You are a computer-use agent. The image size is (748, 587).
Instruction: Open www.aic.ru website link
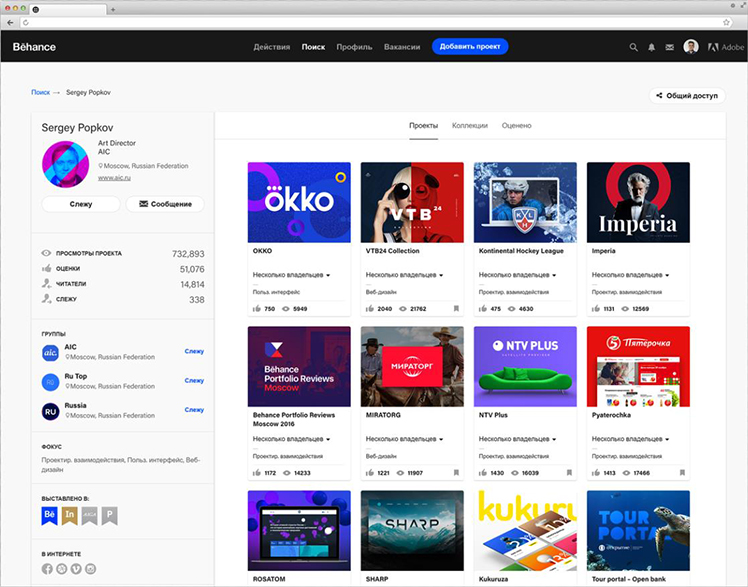pyautogui.click(x=114, y=178)
